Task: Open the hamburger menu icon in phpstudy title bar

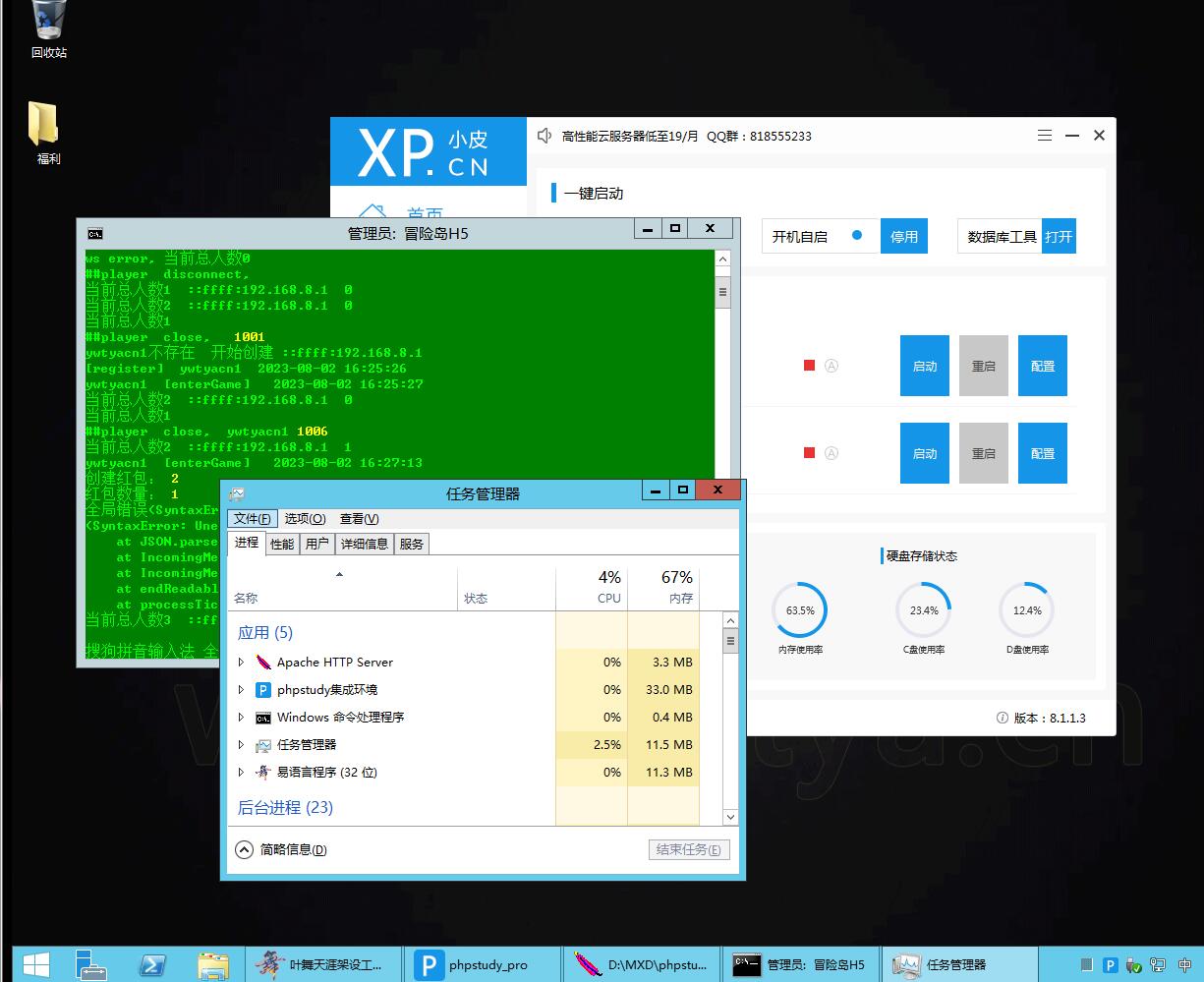Action: pyautogui.click(x=1045, y=136)
